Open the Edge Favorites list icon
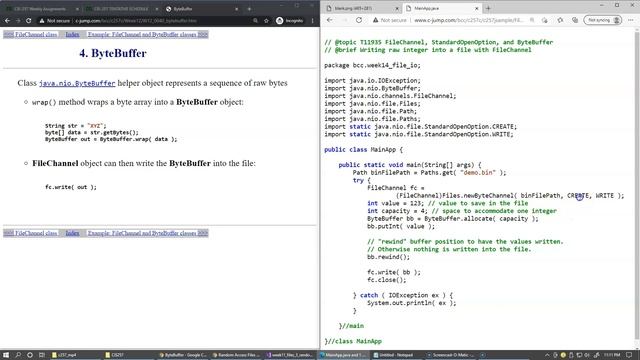640x360 pixels. [x=560, y=20]
